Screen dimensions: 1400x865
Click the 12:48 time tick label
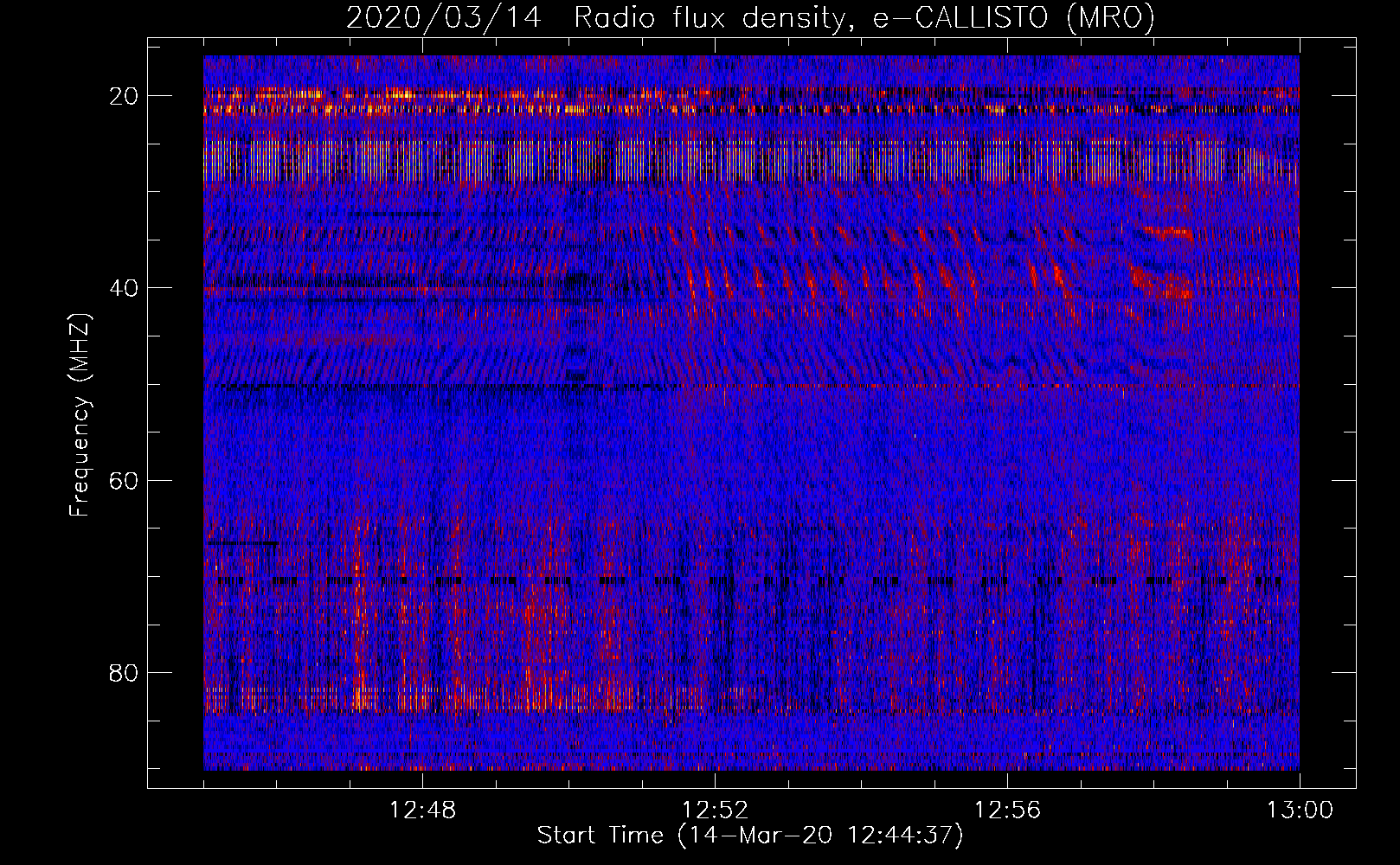tap(422, 811)
